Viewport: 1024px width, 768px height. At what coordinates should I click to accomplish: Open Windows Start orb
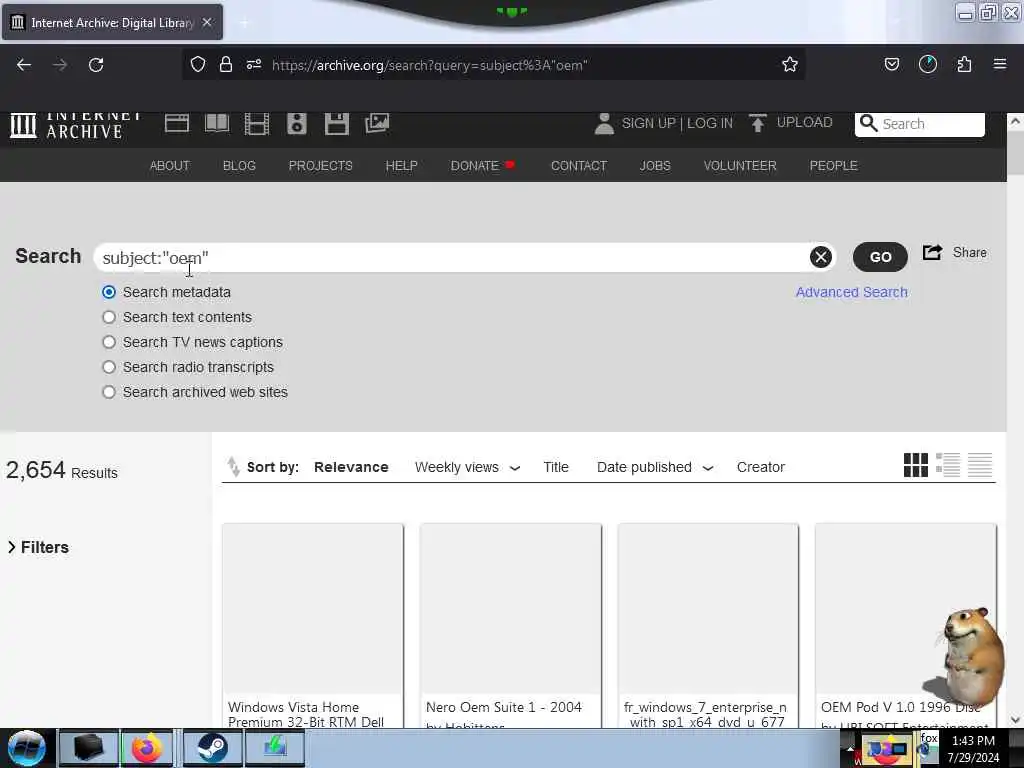pos(26,748)
